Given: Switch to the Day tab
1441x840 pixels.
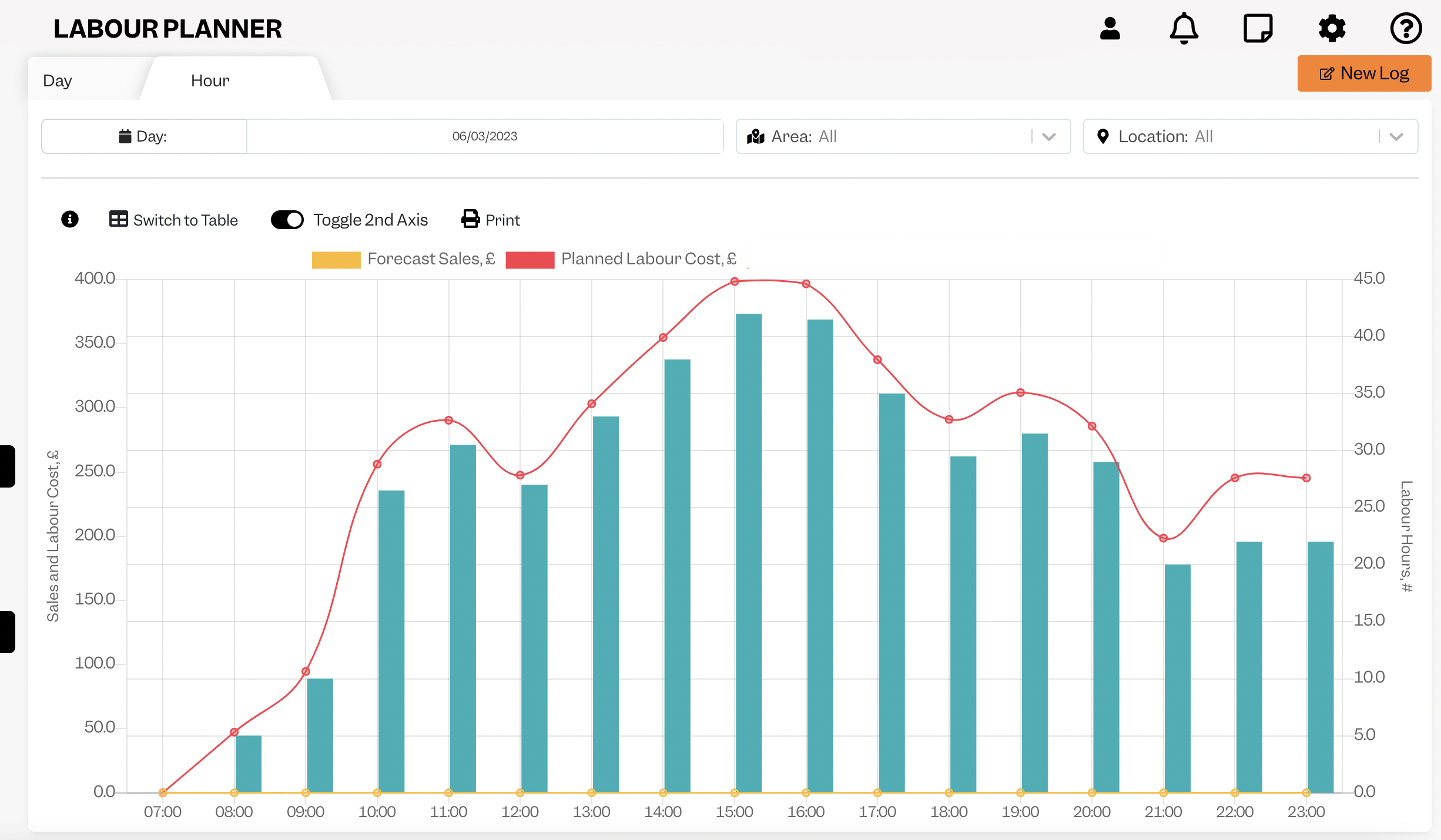Looking at the screenshot, I should (58, 80).
